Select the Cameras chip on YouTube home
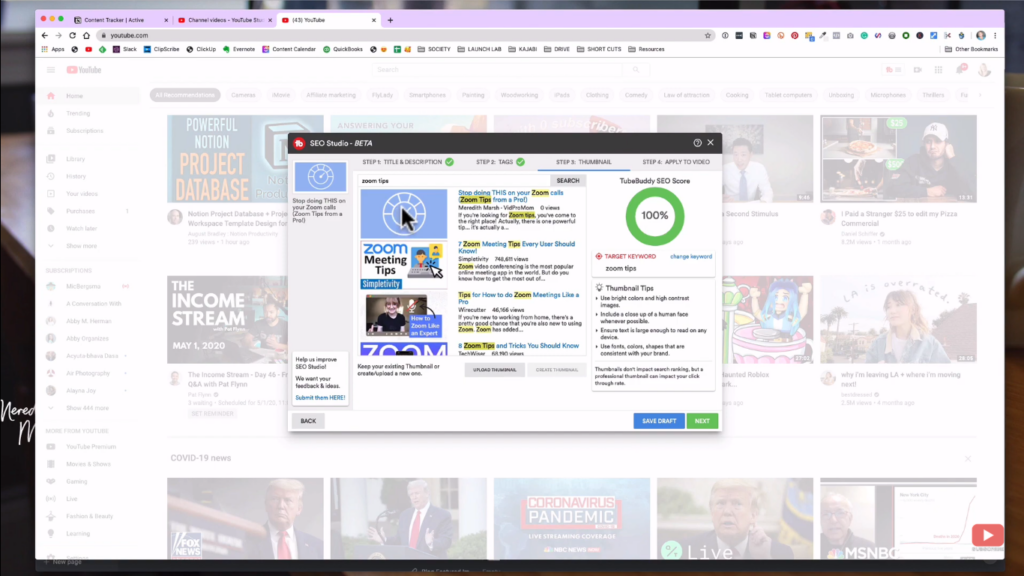Screen dimensions: 1024x576 coord(244,95)
